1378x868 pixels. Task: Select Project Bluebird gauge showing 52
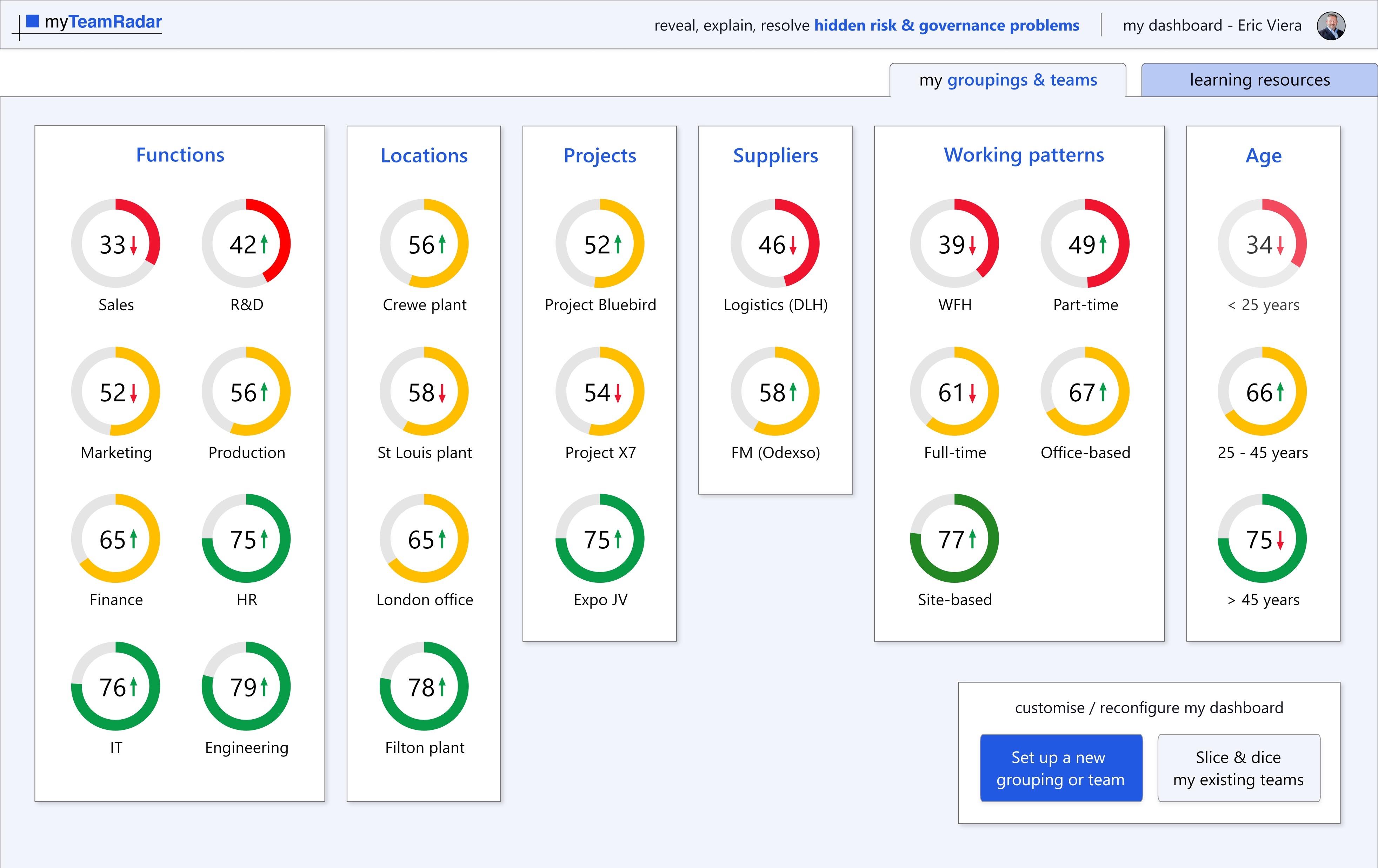600,244
